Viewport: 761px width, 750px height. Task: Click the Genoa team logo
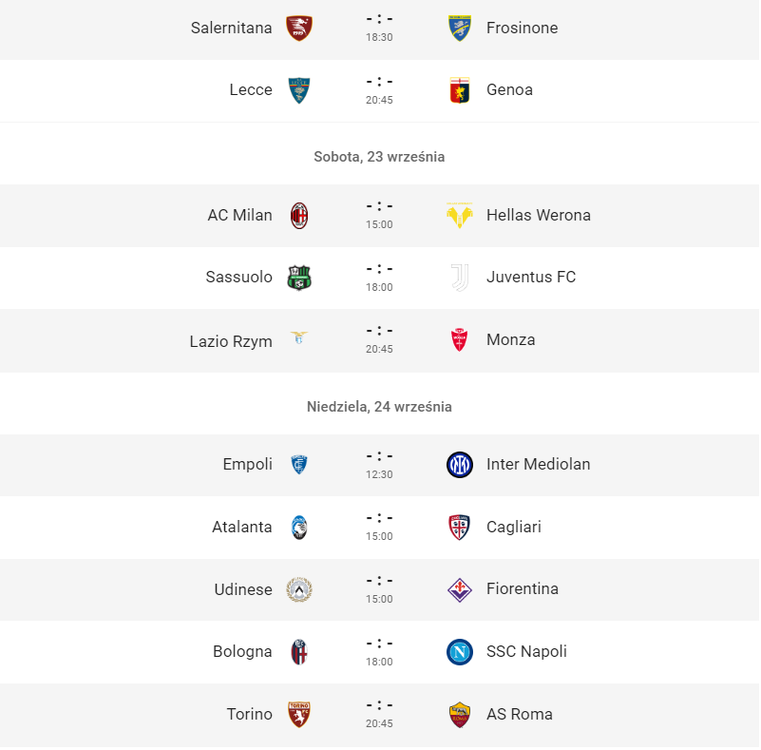point(459,90)
